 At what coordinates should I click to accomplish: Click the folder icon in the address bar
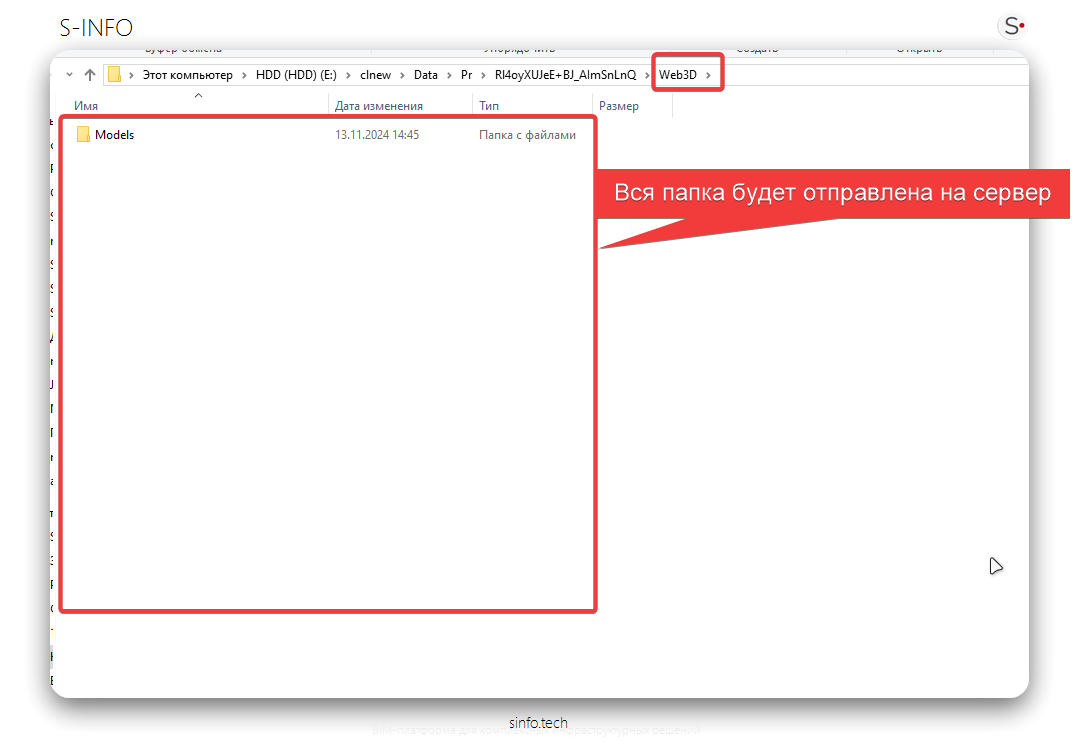pos(115,75)
